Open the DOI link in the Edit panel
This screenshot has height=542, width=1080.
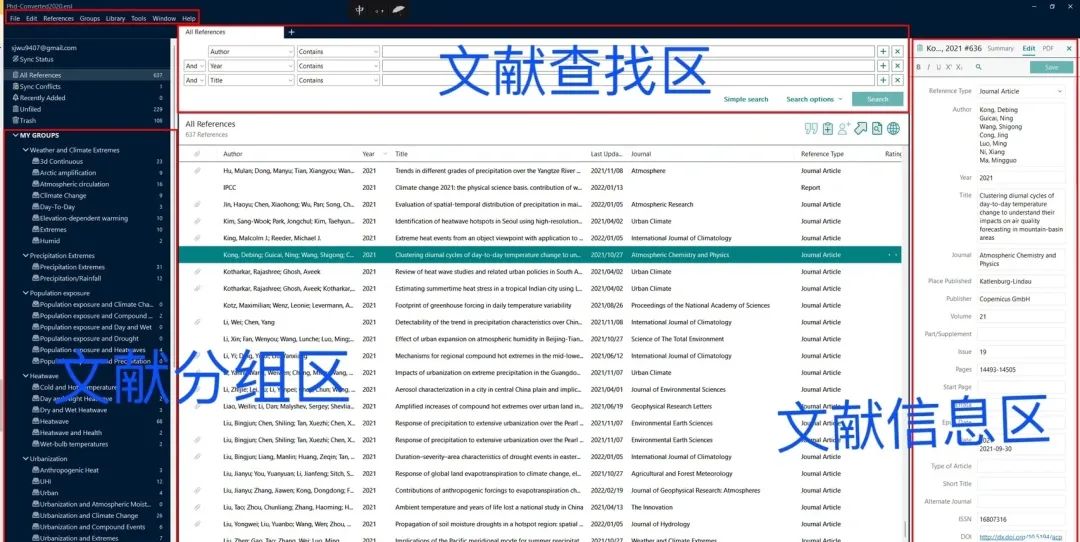pos(1021,537)
